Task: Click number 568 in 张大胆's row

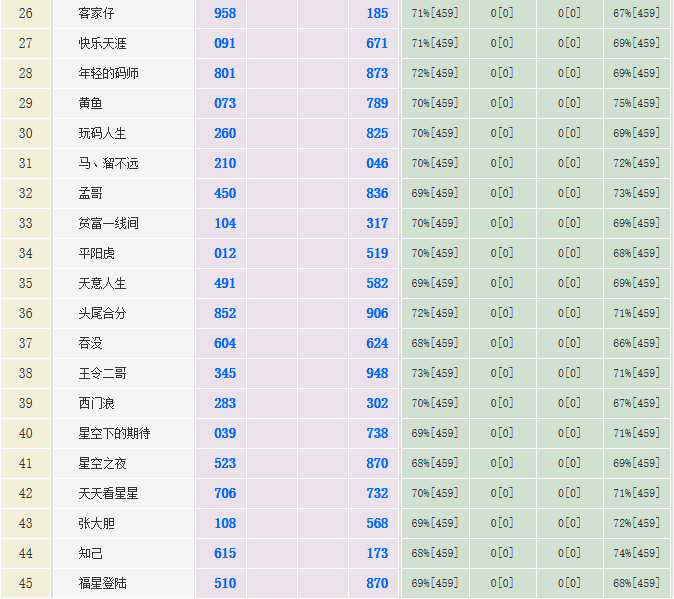Action: coord(377,523)
